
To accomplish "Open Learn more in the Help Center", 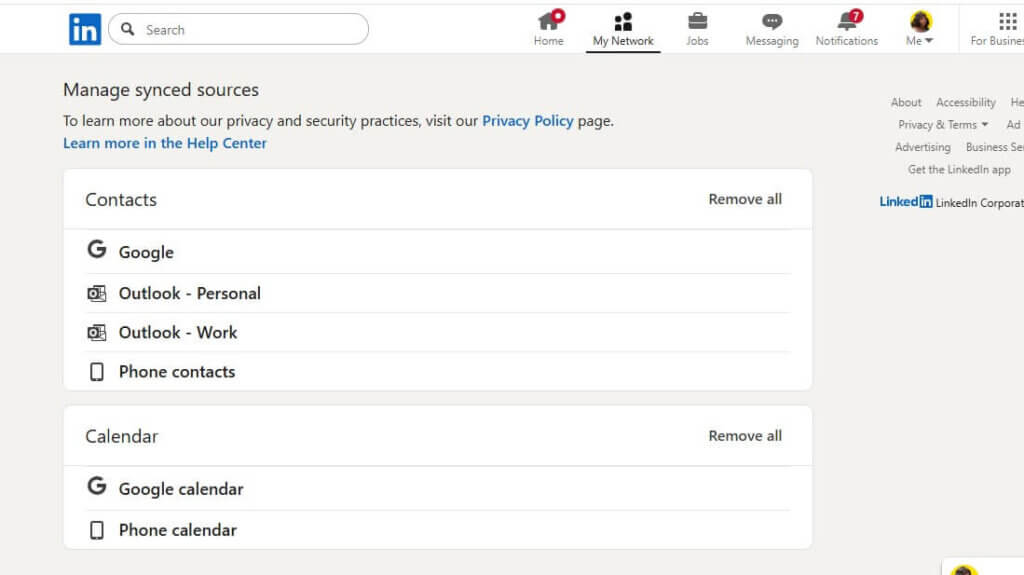I will [x=165, y=143].
